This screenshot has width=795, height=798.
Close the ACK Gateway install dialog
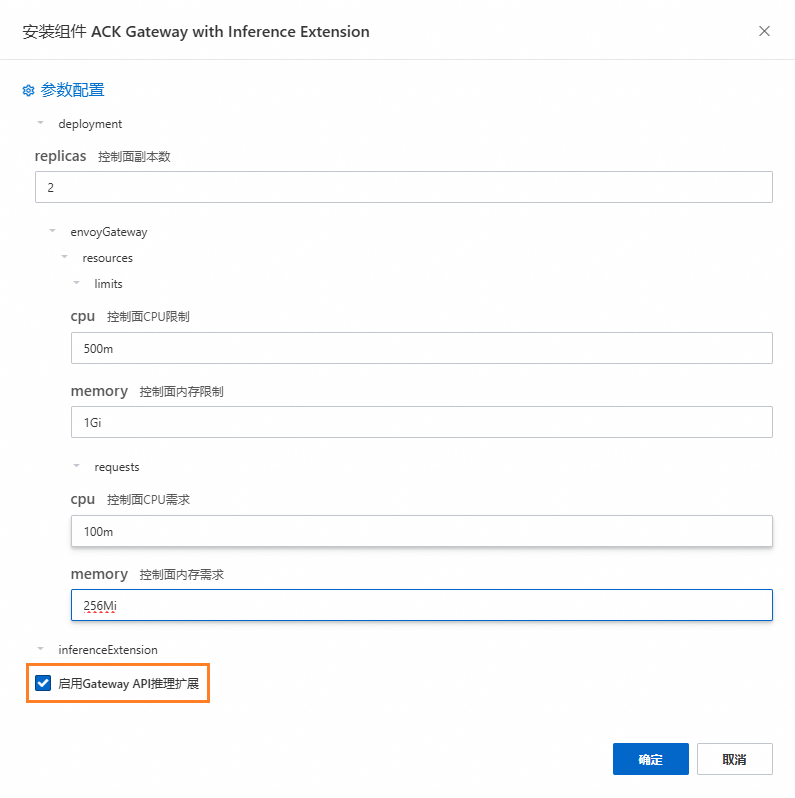coord(764,31)
